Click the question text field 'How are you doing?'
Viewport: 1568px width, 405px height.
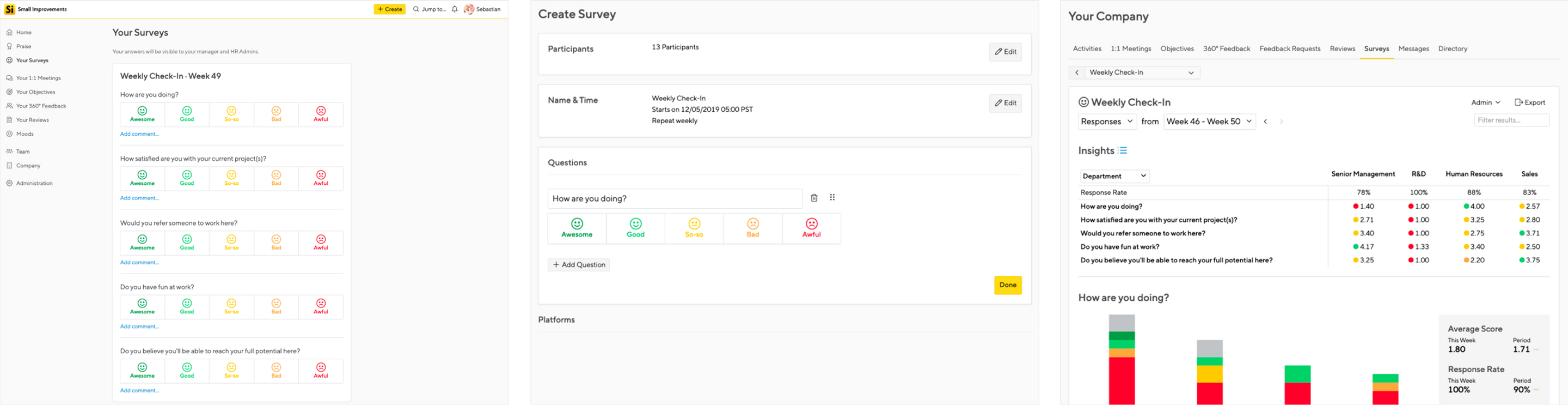tap(675, 198)
